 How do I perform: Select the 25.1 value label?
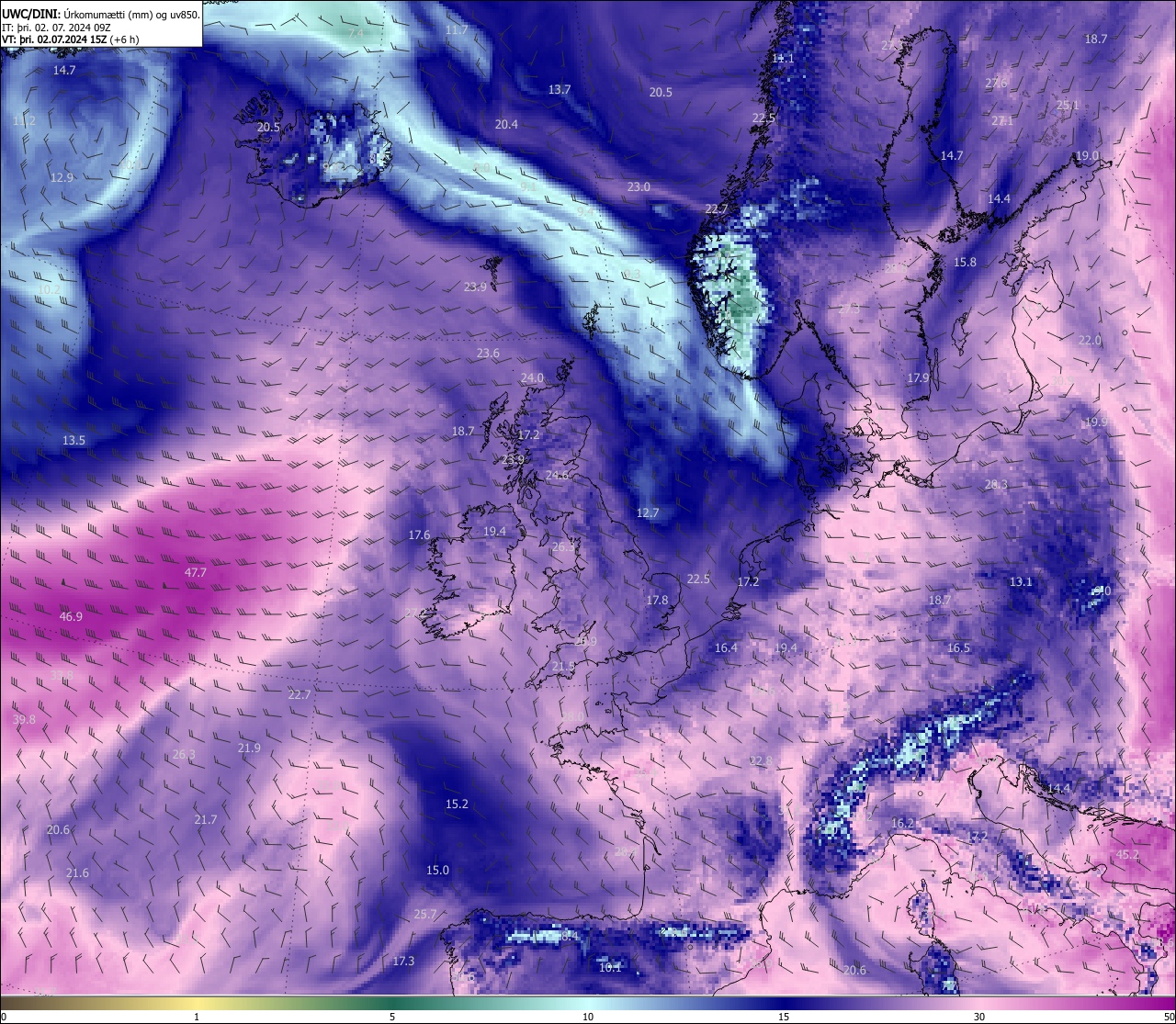point(1068,105)
